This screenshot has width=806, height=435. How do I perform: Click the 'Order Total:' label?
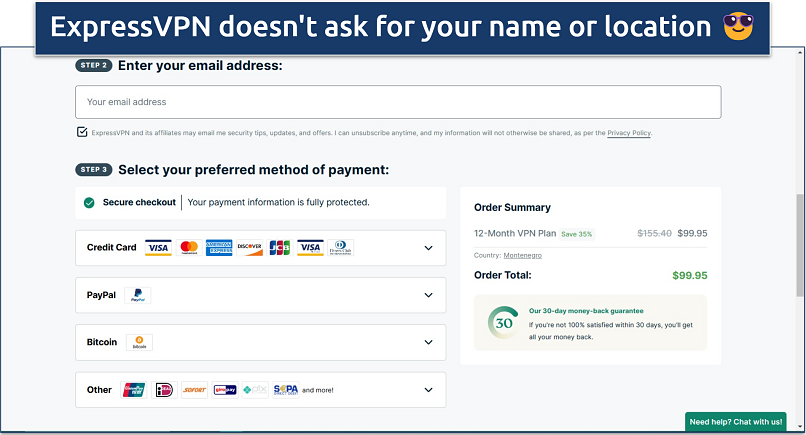(503, 275)
